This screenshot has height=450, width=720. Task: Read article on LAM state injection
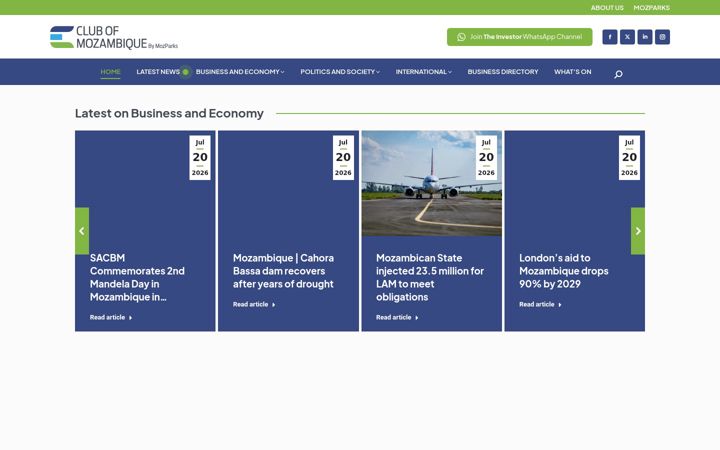(397, 317)
